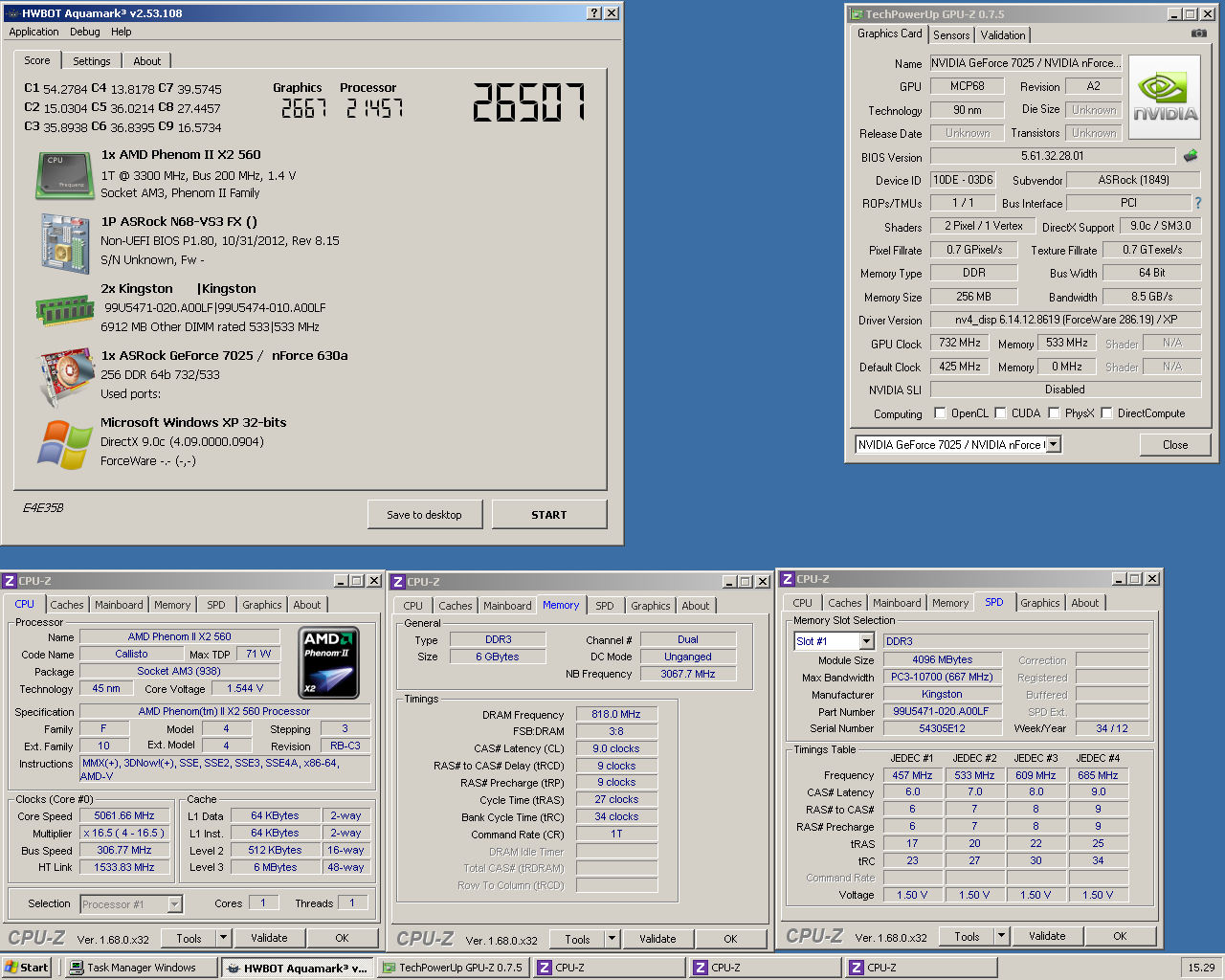Click the Save to desktop button
The image size is (1225, 980).
pyautogui.click(x=424, y=515)
